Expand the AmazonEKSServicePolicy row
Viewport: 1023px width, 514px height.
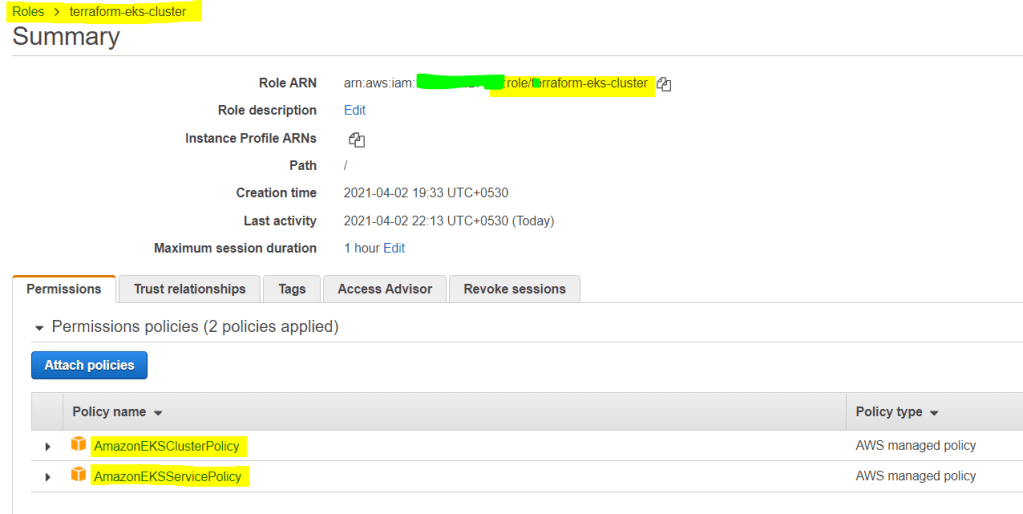pyautogui.click(x=47, y=477)
